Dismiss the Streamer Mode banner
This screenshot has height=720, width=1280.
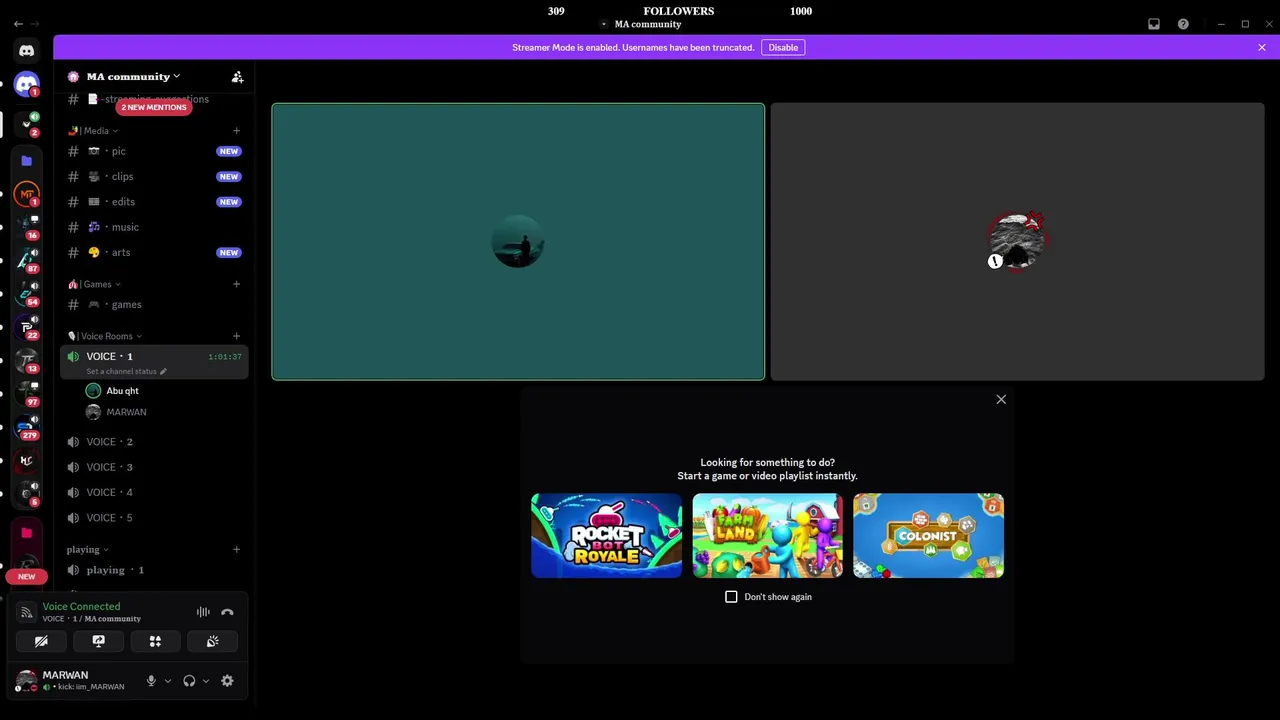point(1262,47)
